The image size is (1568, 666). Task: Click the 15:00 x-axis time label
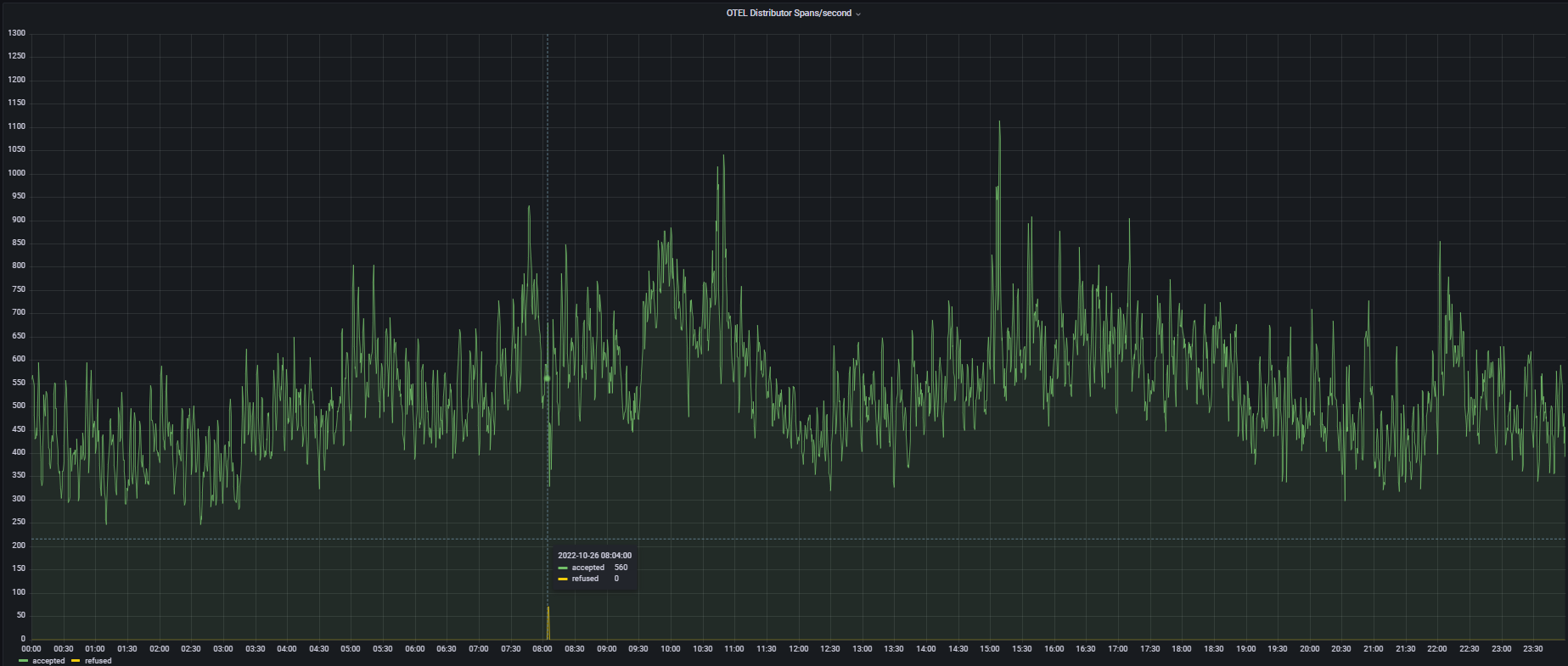990,649
